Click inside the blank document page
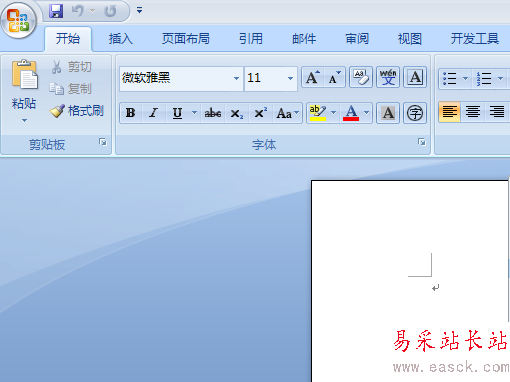Image resolution: width=510 pixels, height=382 pixels. tap(410, 282)
